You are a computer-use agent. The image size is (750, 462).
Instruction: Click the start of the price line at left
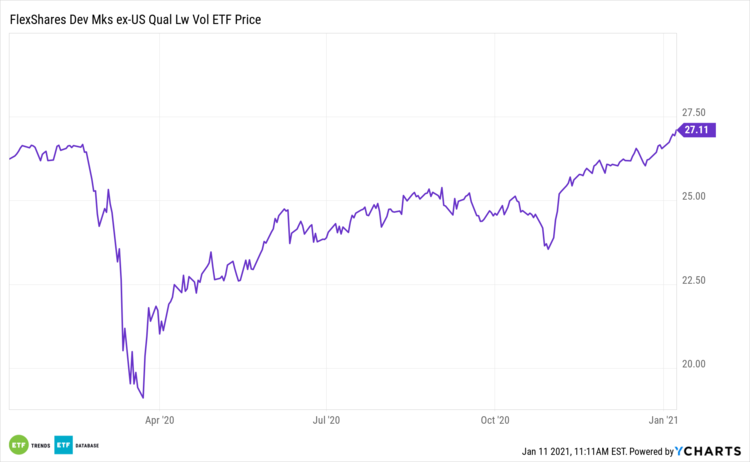pos(10,158)
